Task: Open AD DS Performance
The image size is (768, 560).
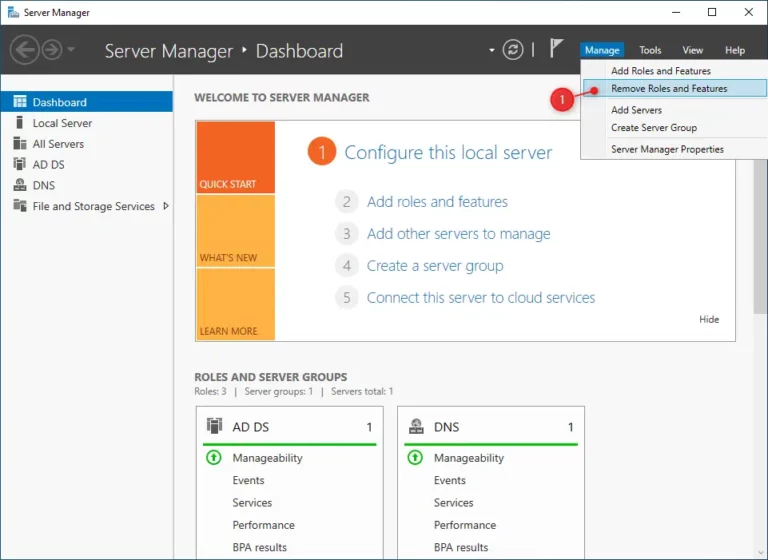Action: [264, 525]
